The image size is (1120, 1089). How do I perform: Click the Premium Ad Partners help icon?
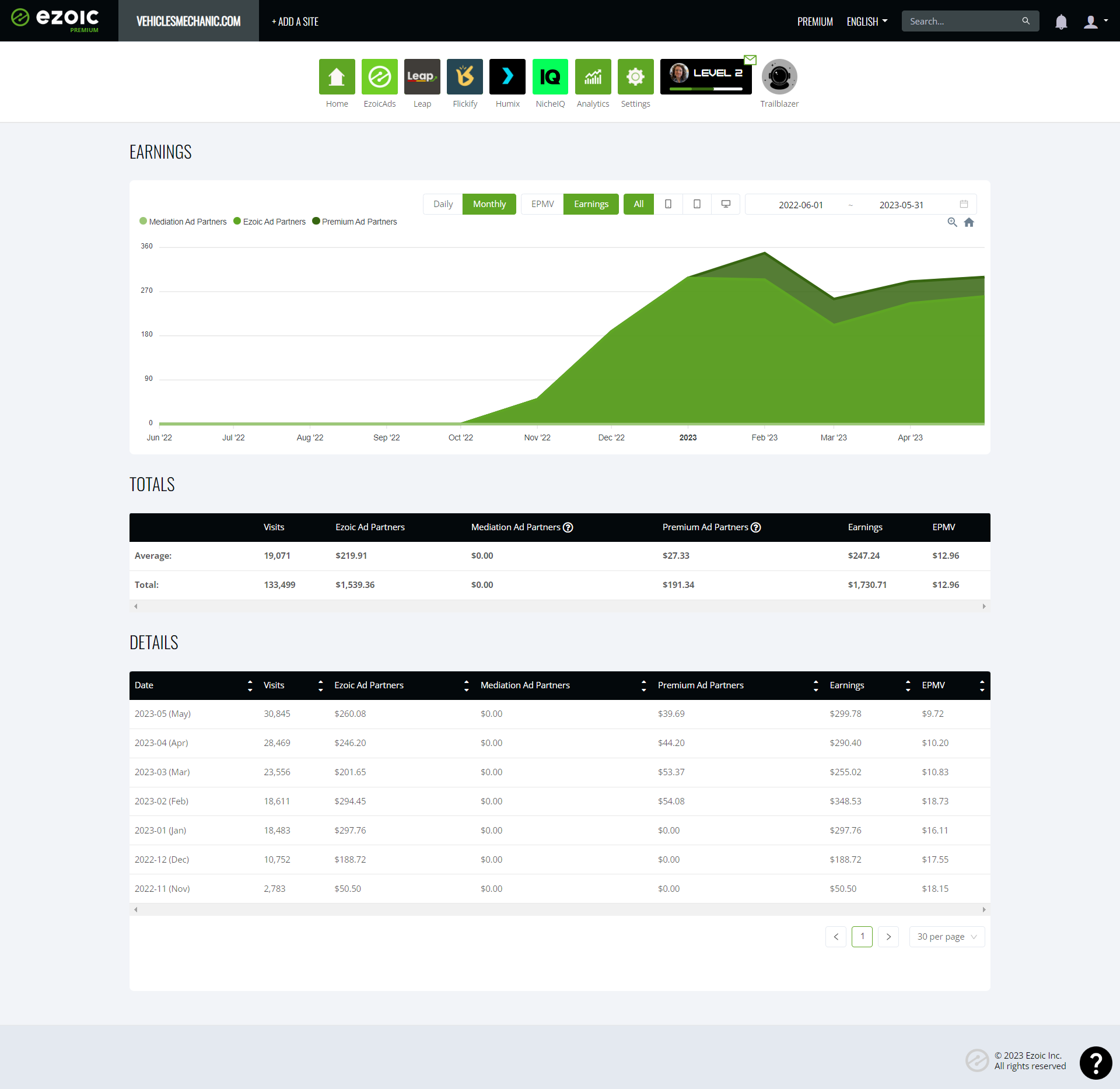coord(756,527)
